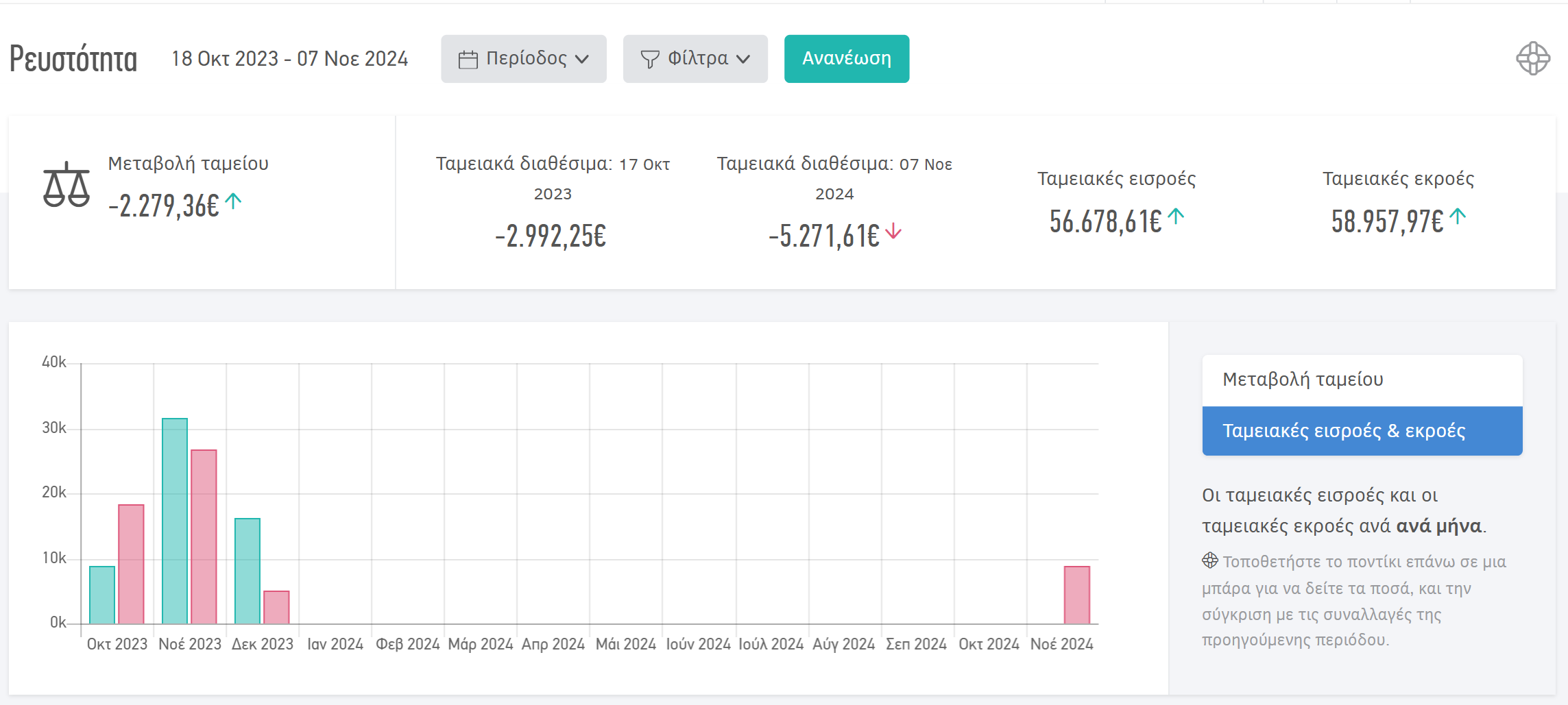Click the Ταμειακές εκροές label
The image size is (1568, 705).
1398,179
